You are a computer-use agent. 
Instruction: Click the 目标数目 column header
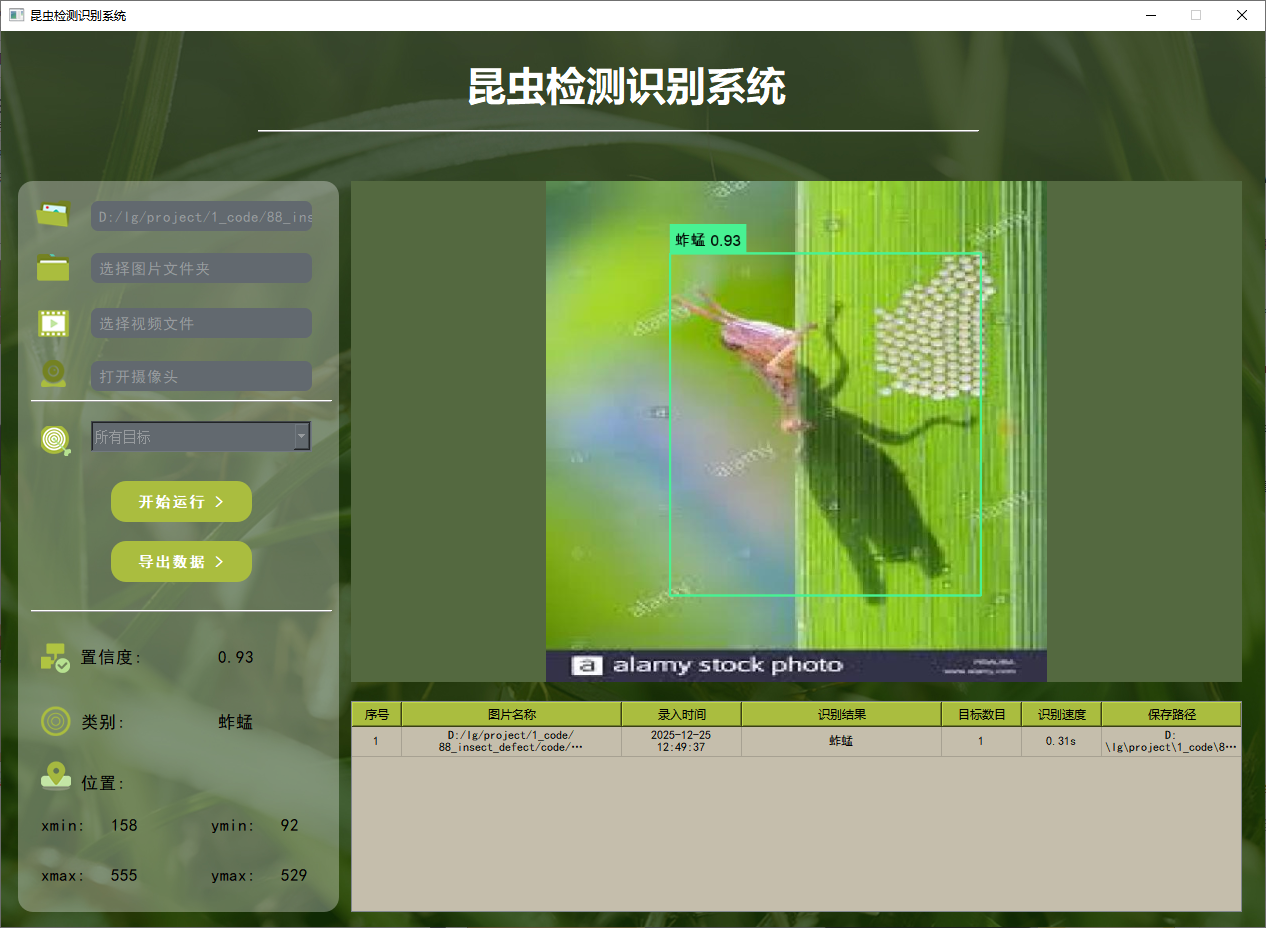[x=981, y=714]
